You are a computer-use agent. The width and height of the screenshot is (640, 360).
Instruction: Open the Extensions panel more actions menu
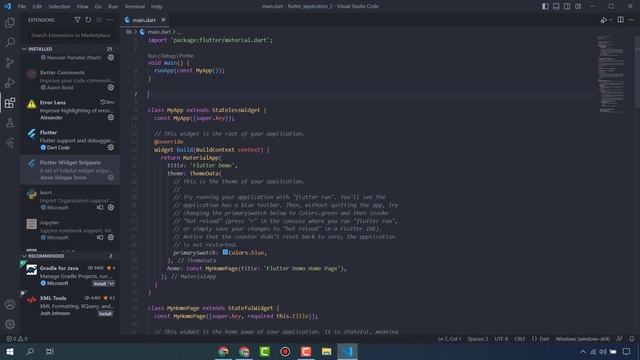110,20
